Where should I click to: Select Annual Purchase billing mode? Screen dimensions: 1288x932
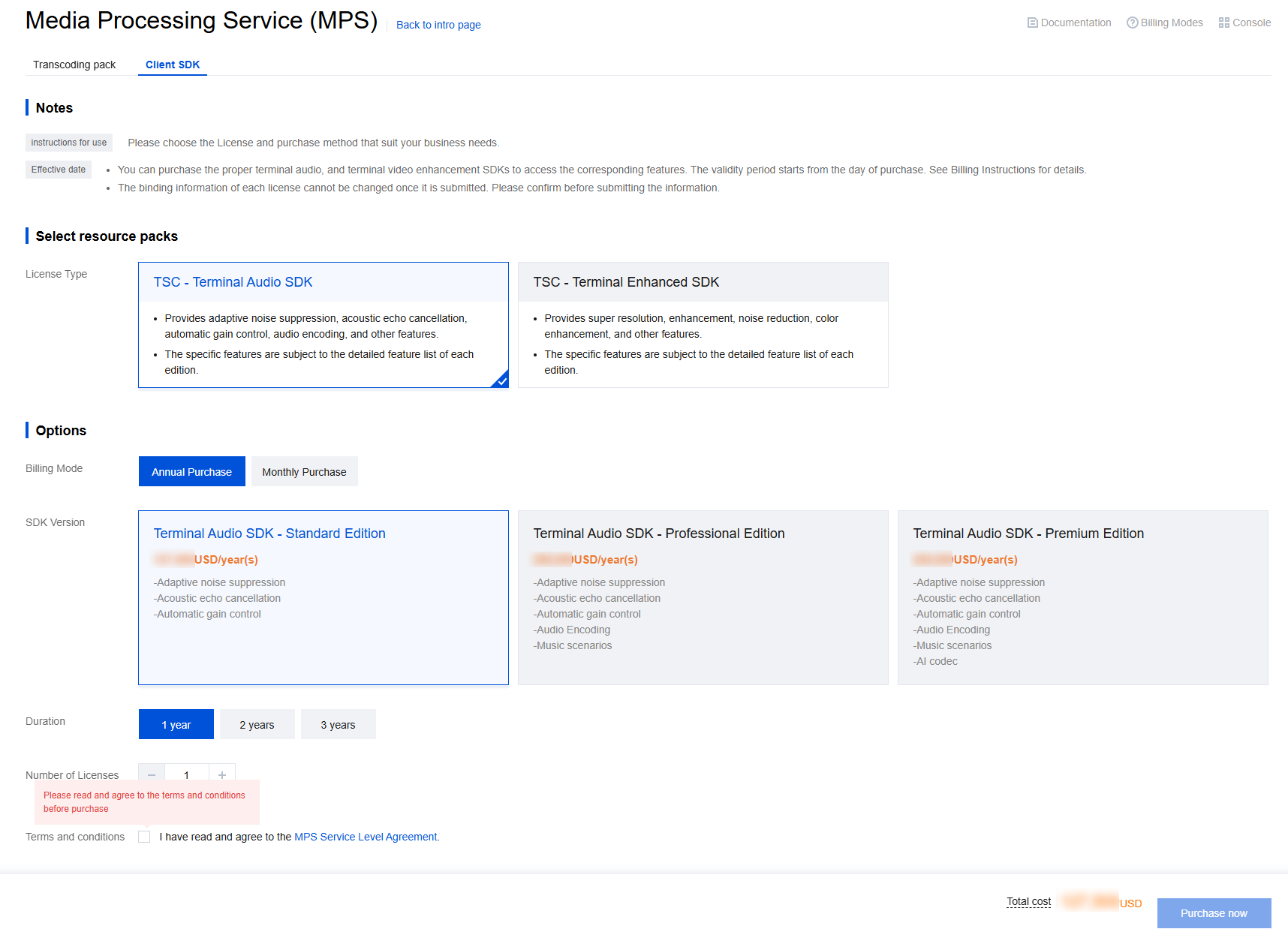coord(191,472)
